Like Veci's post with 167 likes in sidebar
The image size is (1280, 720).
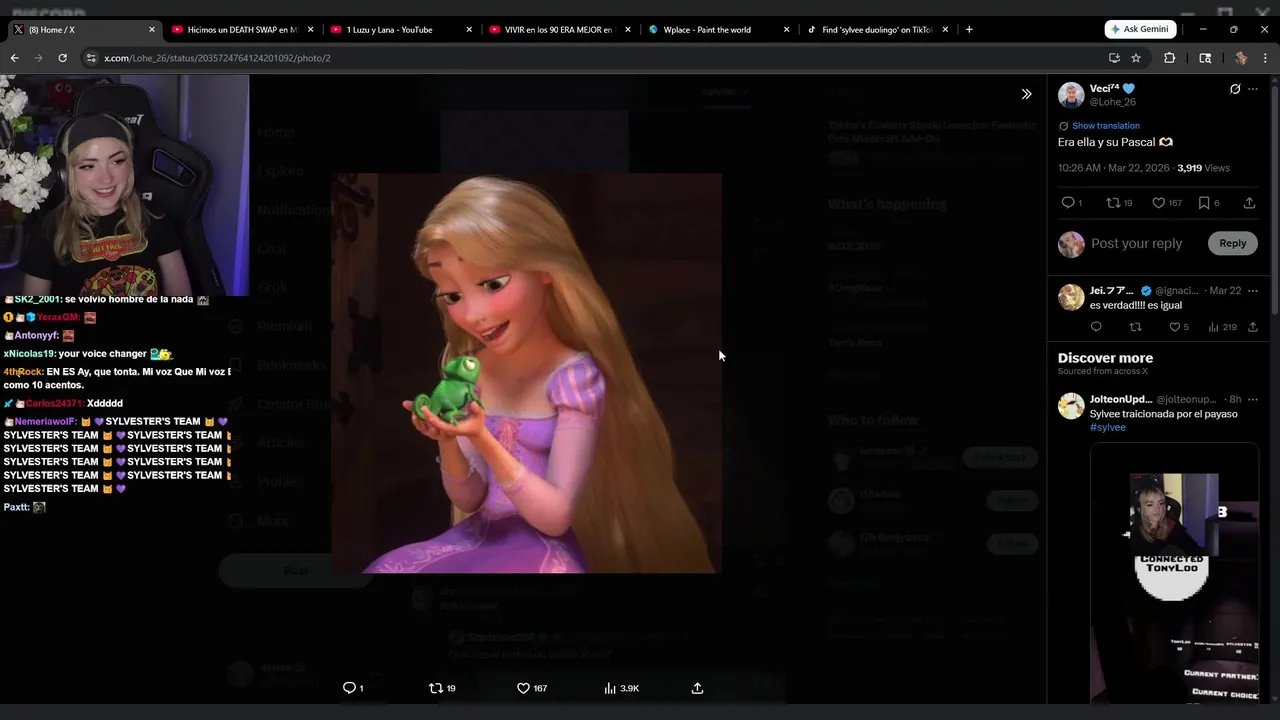(1158, 202)
